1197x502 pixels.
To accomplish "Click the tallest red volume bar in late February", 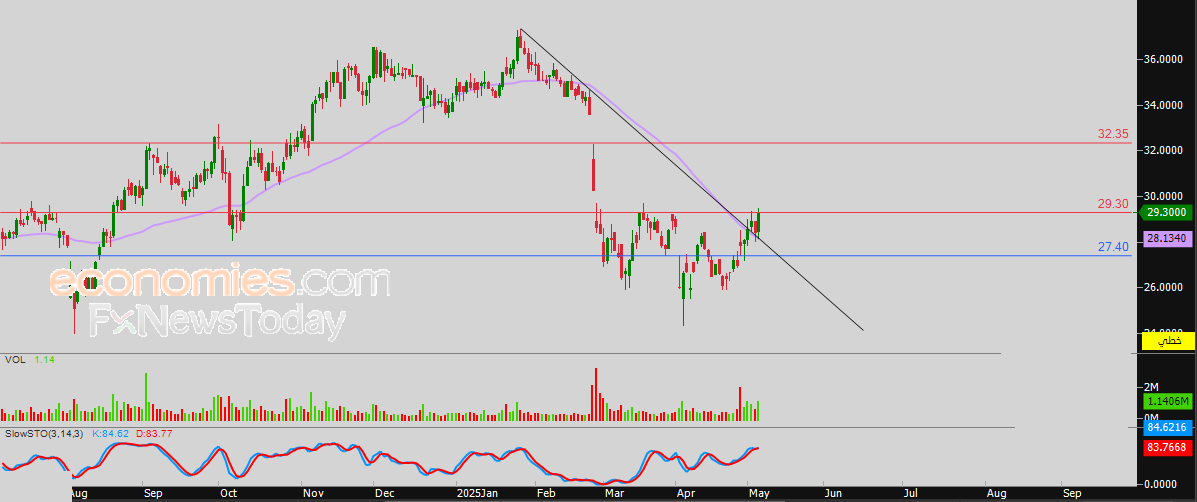I will (595, 394).
